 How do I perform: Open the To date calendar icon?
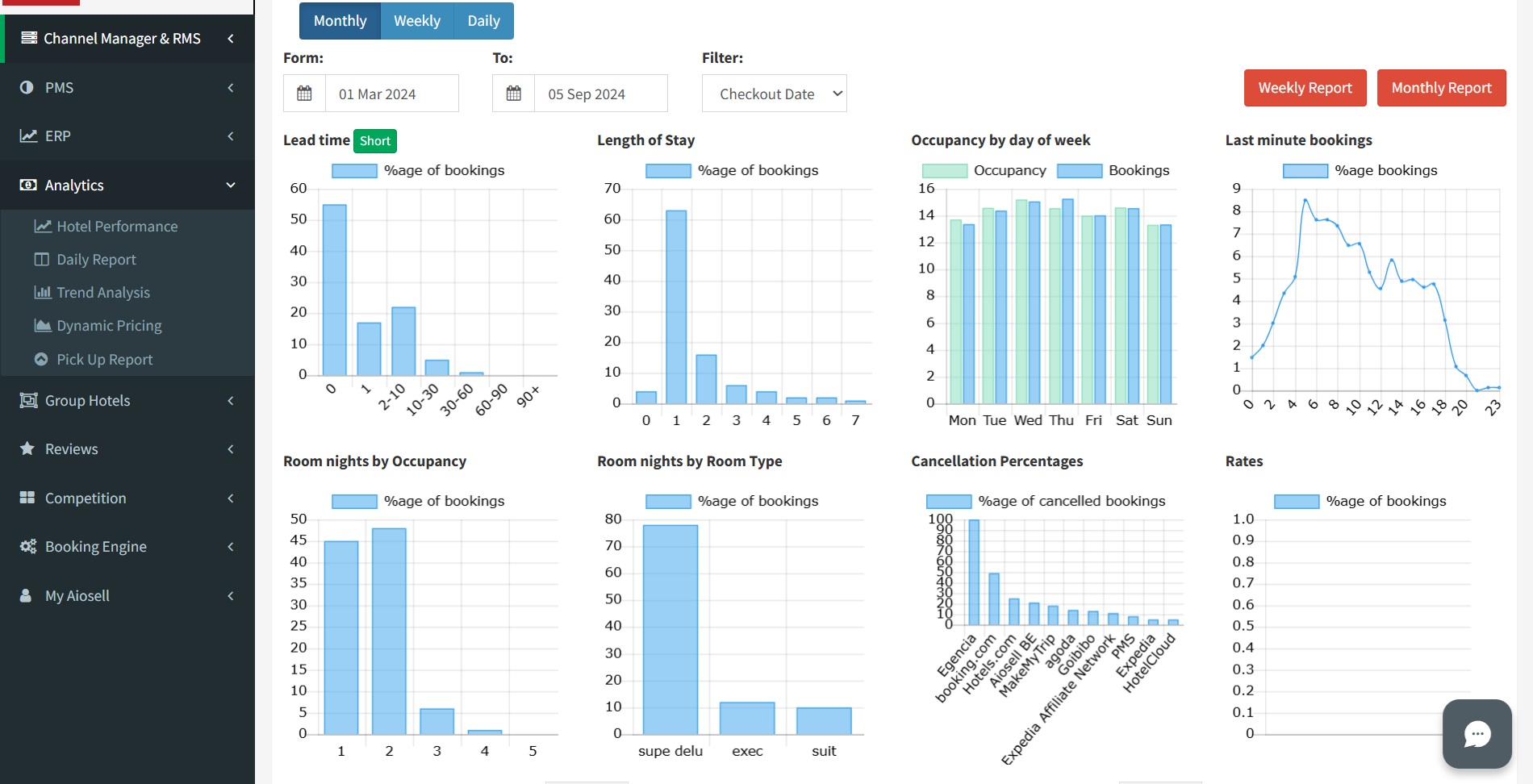tap(513, 94)
